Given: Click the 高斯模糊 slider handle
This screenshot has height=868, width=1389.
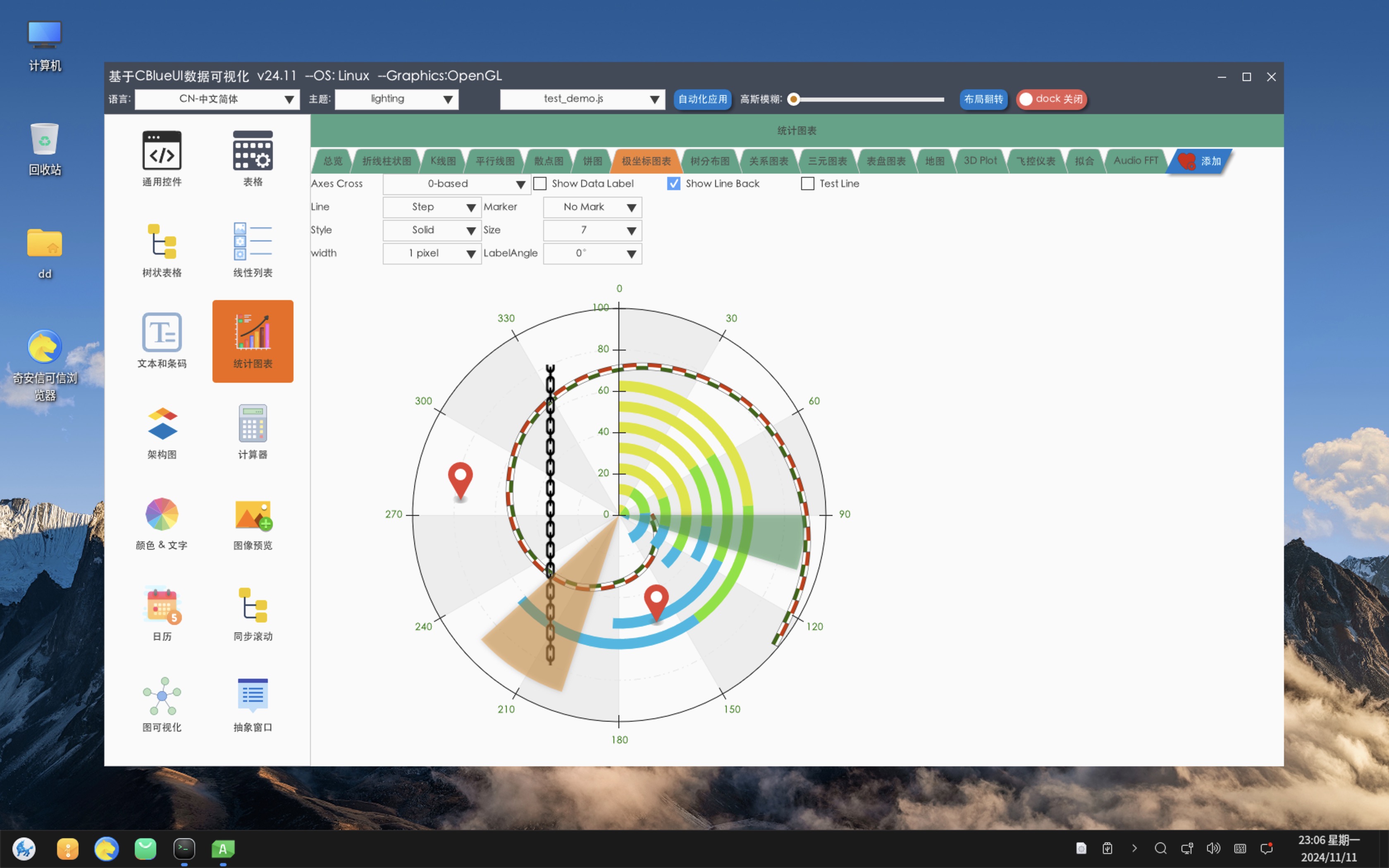Looking at the screenshot, I should point(794,99).
